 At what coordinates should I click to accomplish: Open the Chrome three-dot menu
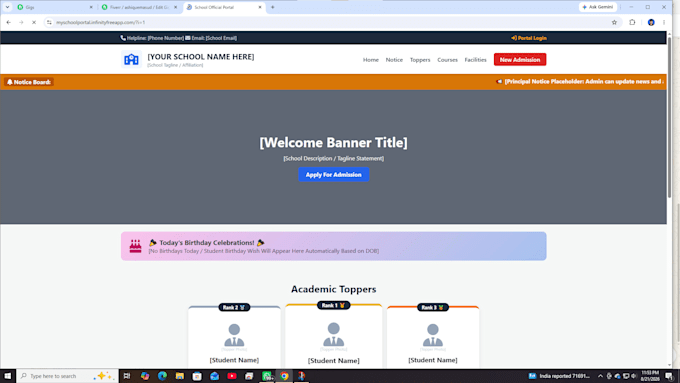[664, 22]
